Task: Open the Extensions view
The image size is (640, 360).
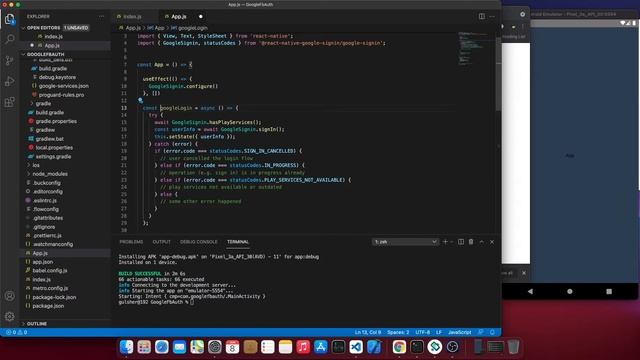Action: [10, 102]
